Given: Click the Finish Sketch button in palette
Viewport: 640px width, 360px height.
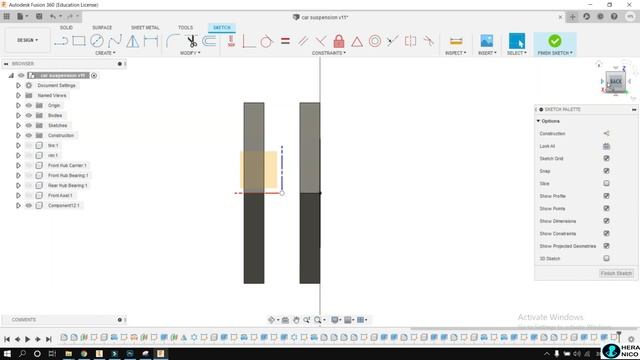Looking at the screenshot, I should tap(616, 273).
